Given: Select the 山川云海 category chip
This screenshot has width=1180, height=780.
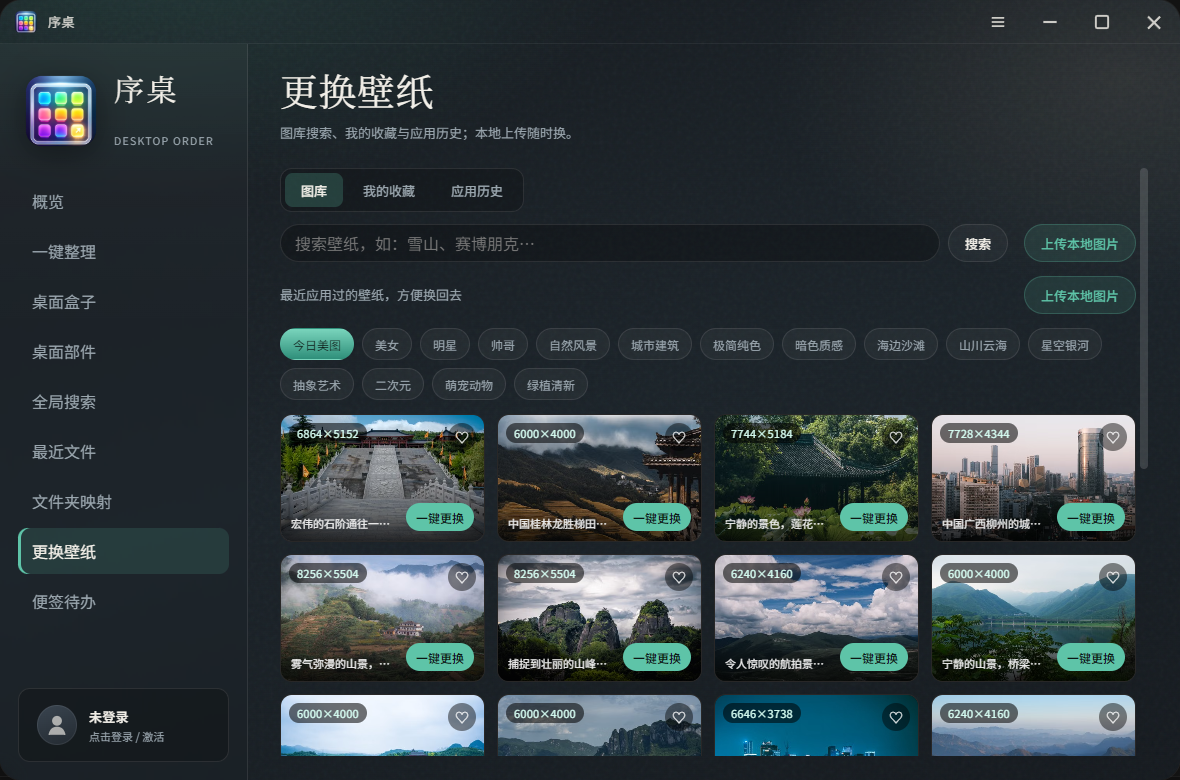Looking at the screenshot, I should click(983, 345).
